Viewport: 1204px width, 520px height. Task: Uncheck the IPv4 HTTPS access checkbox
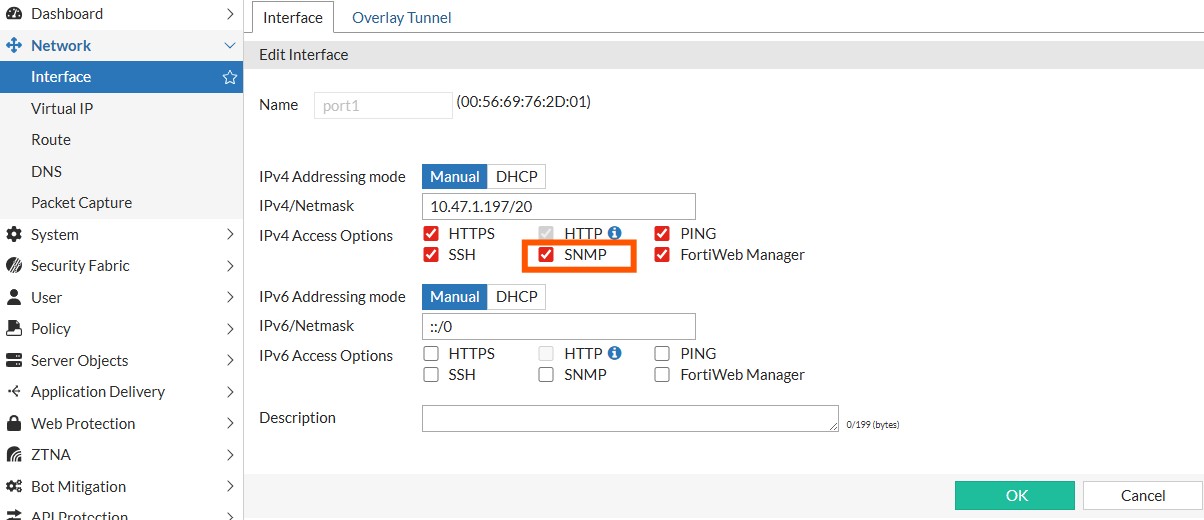(431, 233)
